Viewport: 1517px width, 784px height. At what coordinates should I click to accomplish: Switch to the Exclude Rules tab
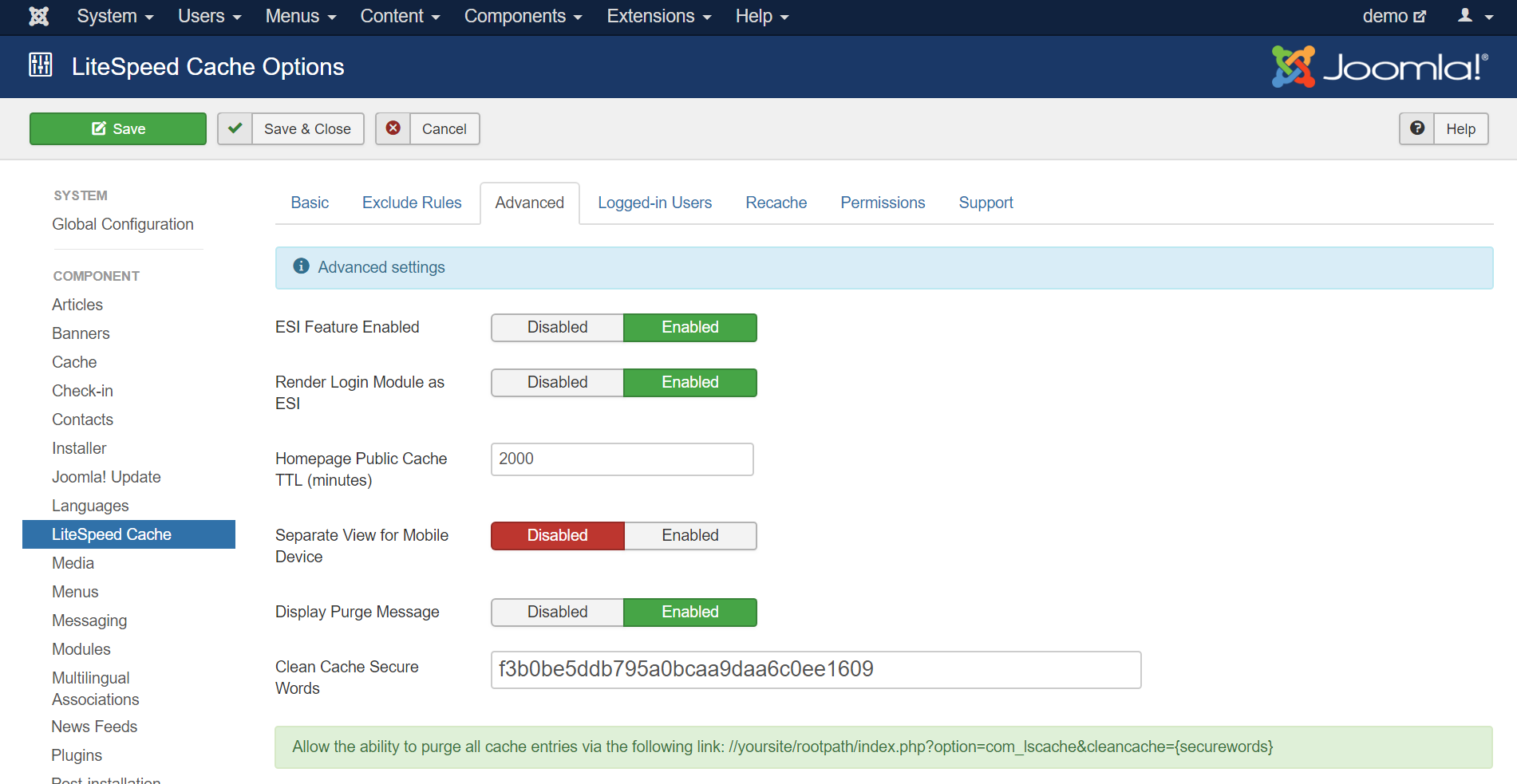pyautogui.click(x=412, y=203)
